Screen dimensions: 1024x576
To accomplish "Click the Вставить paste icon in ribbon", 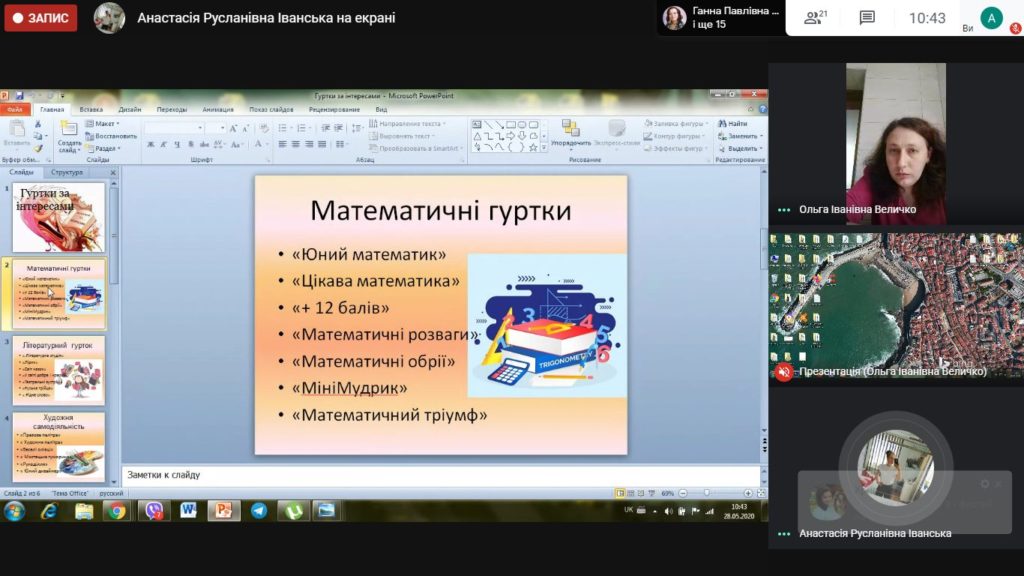I will pyautogui.click(x=17, y=129).
